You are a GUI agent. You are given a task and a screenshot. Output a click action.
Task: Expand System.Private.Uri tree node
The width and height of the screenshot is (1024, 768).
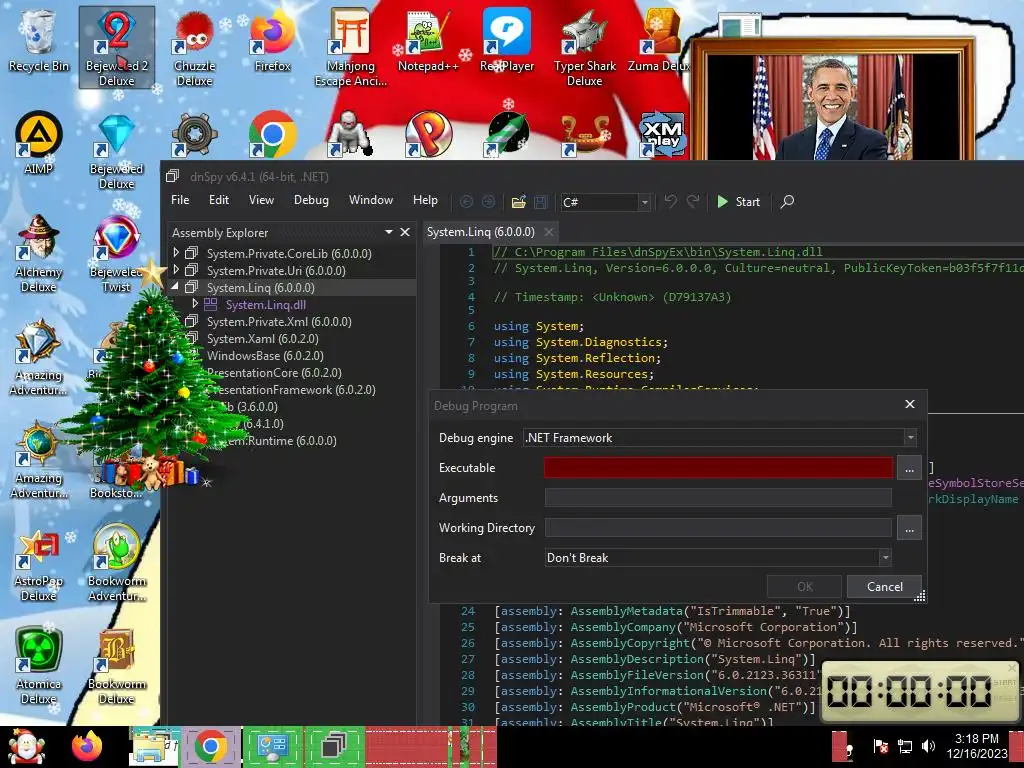[176, 269]
